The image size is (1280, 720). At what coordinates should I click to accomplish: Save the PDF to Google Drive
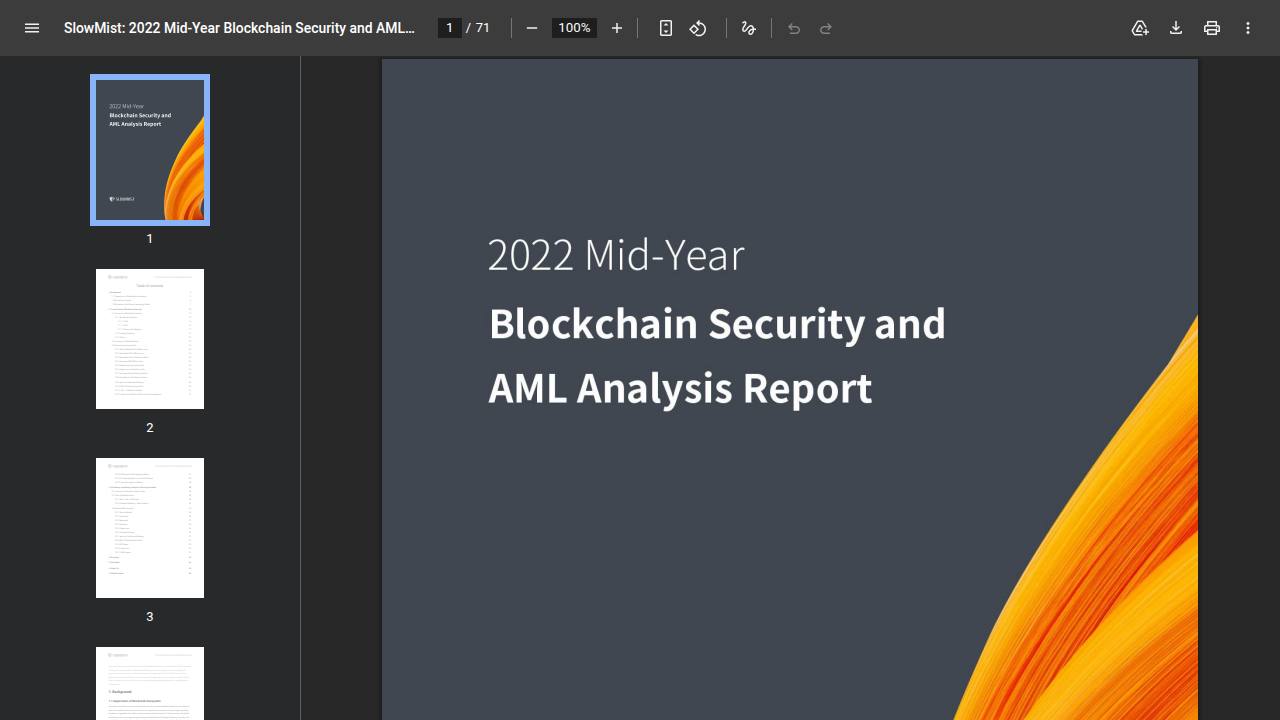(1140, 28)
